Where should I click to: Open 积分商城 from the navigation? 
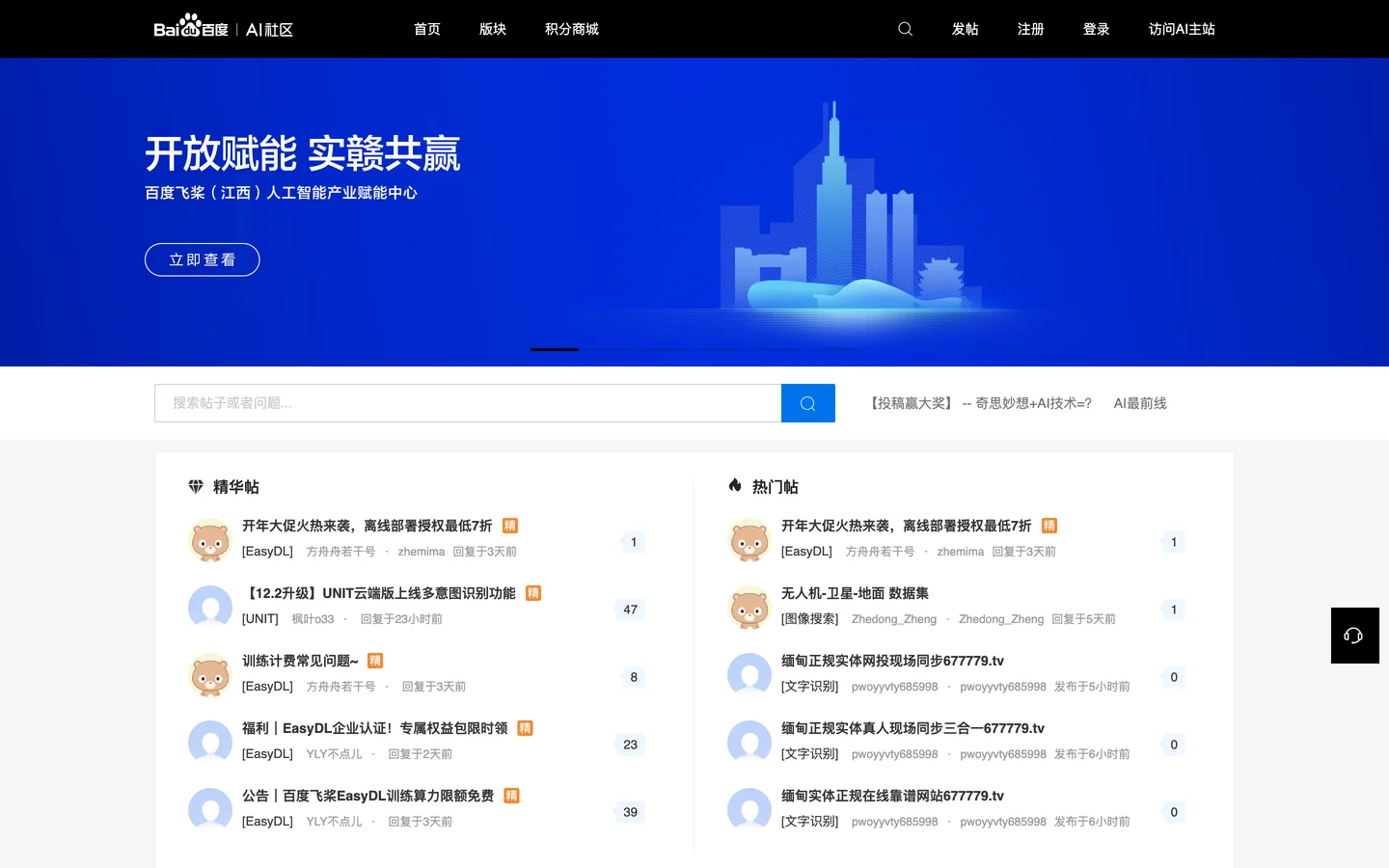tap(572, 29)
